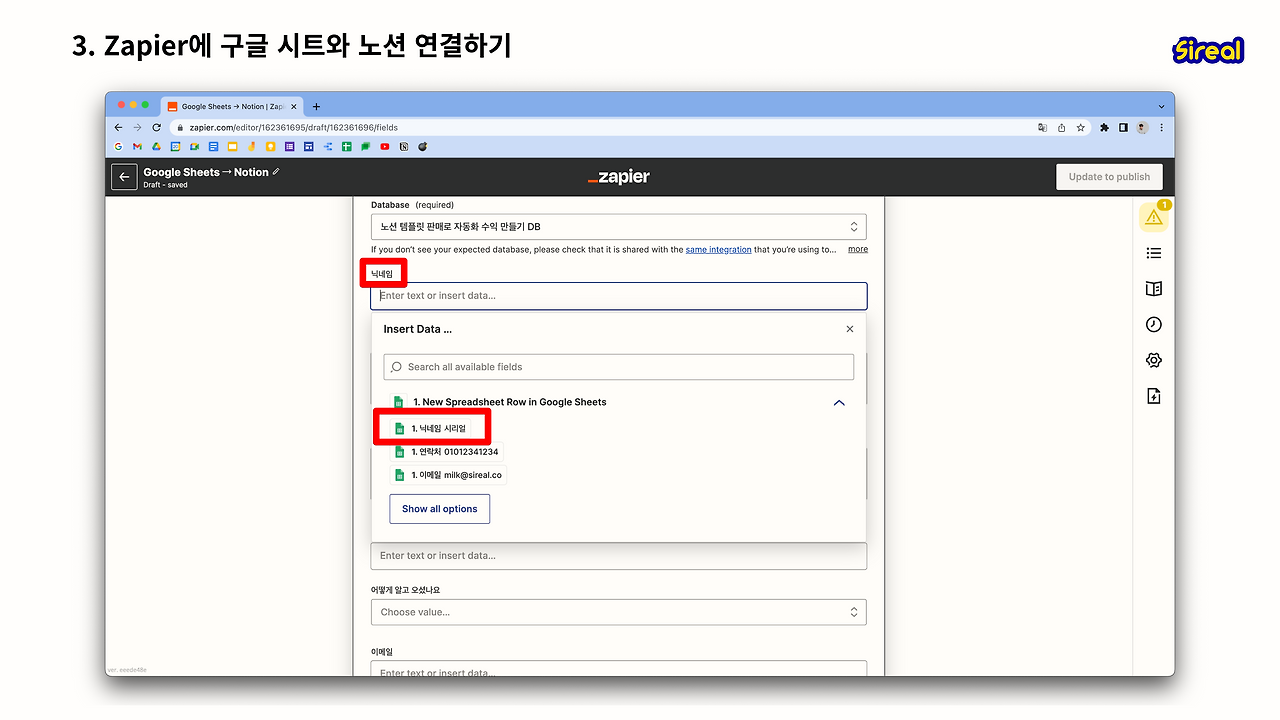Open Chrome's three-dot menu
Image resolution: width=1280 pixels, height=720 pixels.
pyautogui.click(x=1161, y=128)
